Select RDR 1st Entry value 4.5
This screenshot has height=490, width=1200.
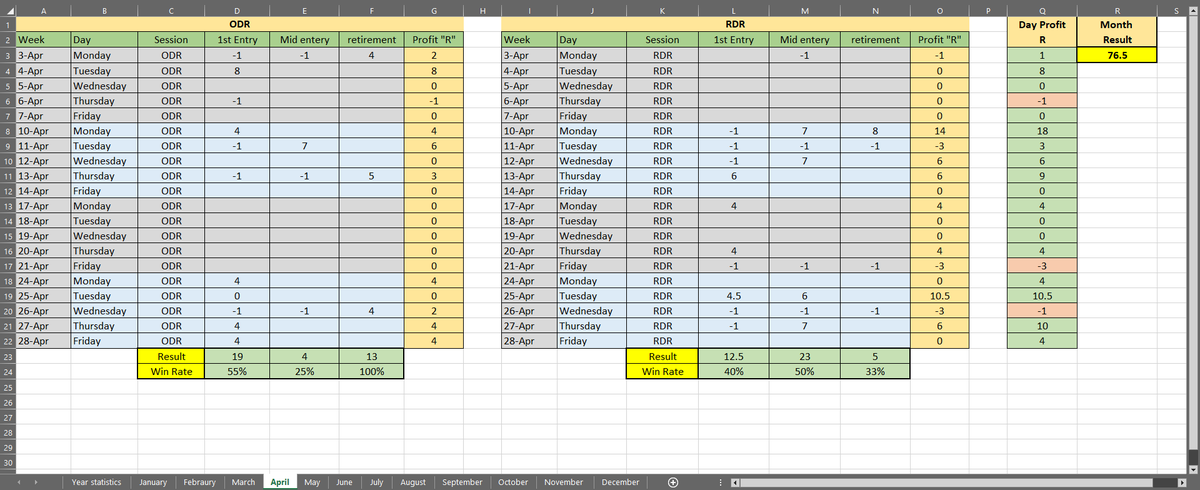pos(733,296)
